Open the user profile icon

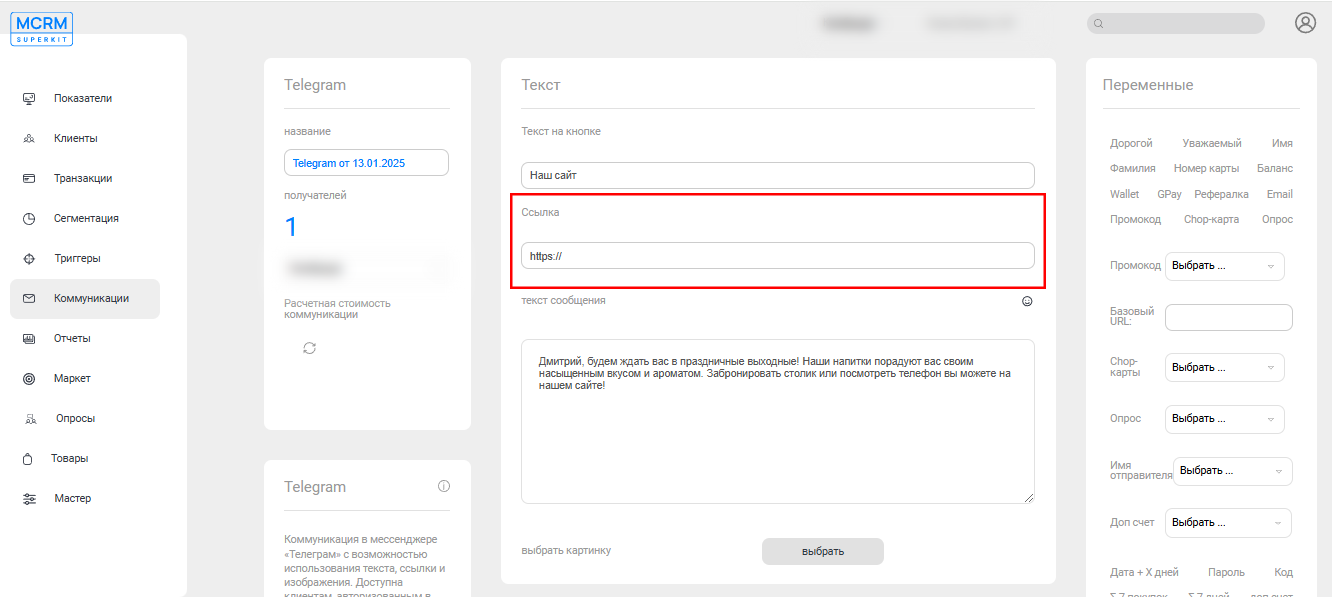click(x=1305, y=23)
